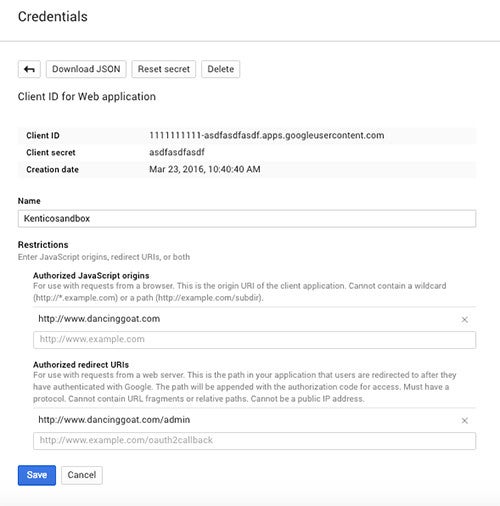Cancel editing the credentials
The image size is (500, 506).
[x=82, y=475]
